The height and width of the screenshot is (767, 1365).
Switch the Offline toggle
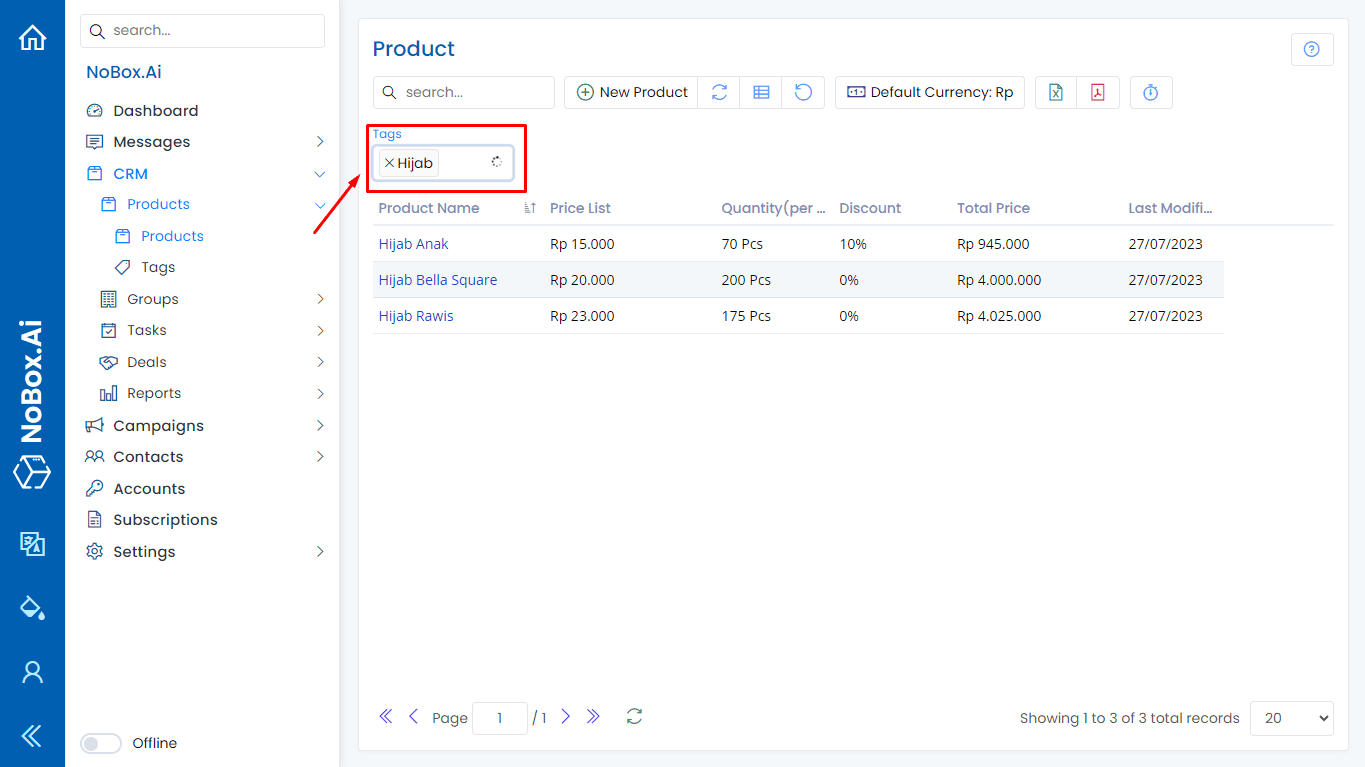[x=100, y=743]
